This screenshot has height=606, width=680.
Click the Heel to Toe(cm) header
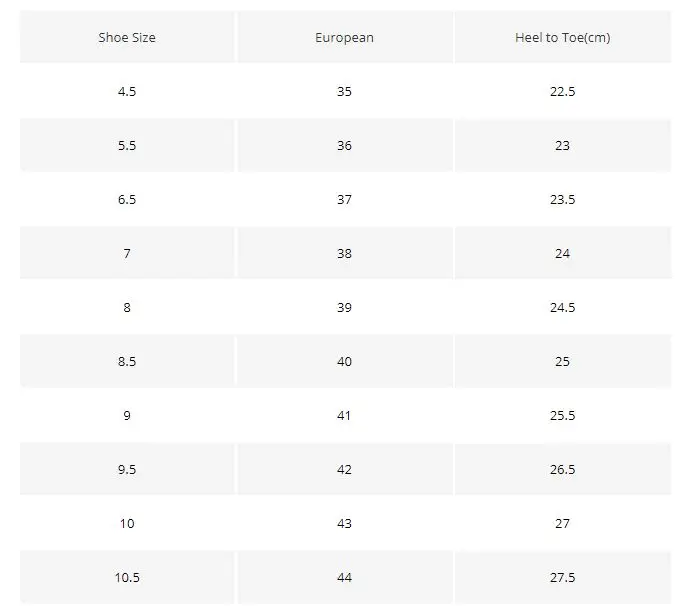tap(562, 37)
